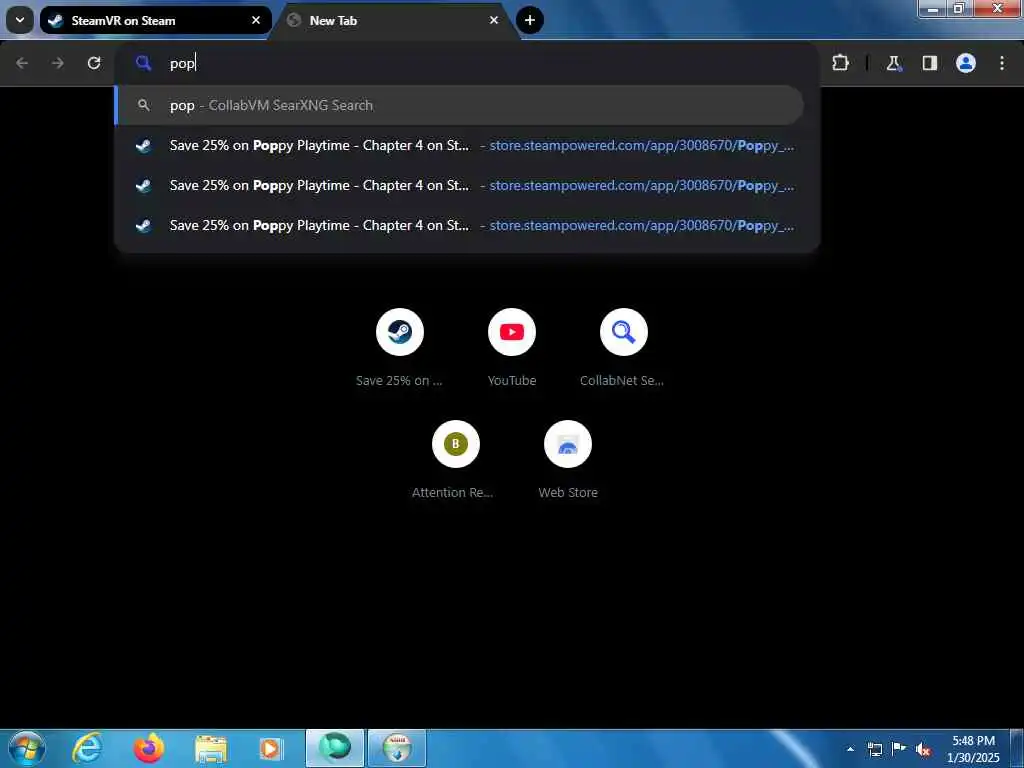Viewport: 1024px width, 768px height.
Task: Minimize the browser window
Action: (932, 8)
